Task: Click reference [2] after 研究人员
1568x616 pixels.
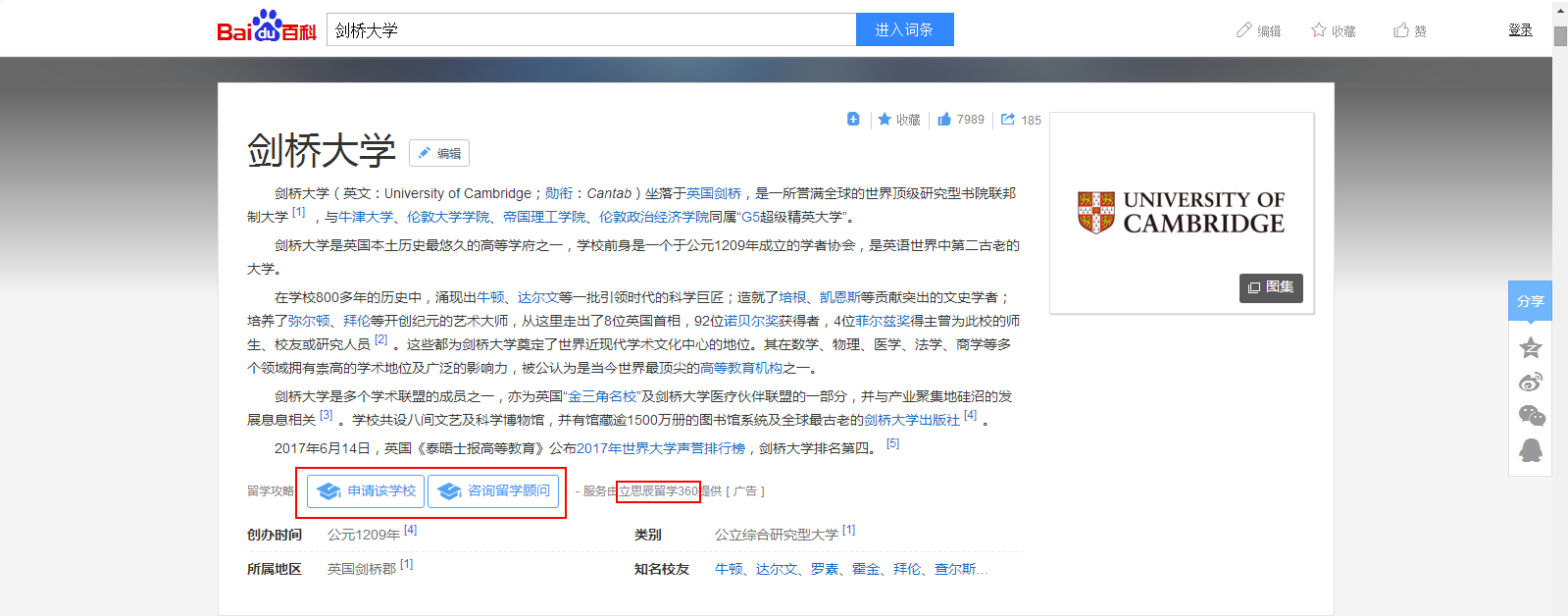Action: click(x=381, y=340)
